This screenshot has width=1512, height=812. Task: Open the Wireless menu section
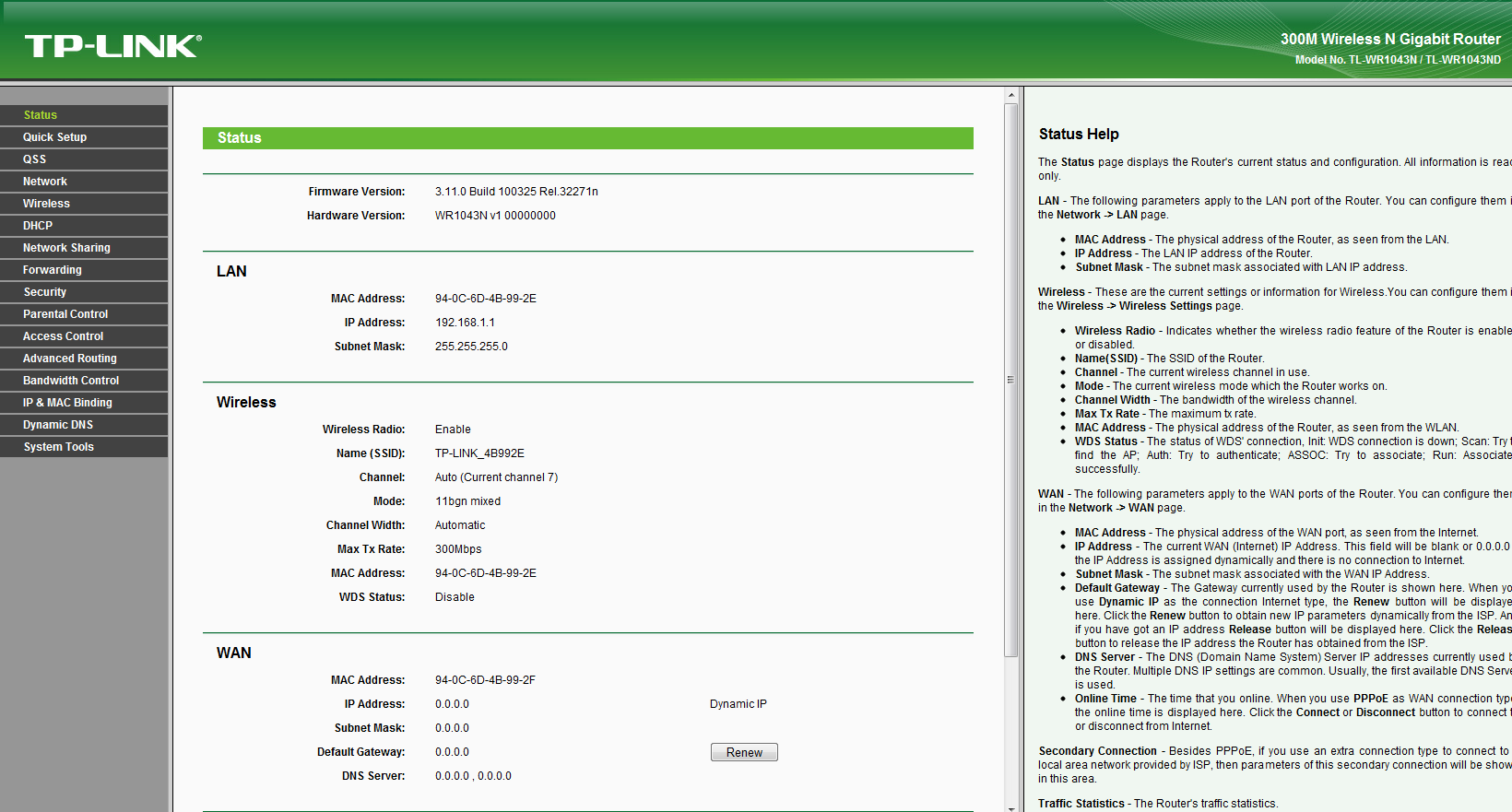pos(84,204)
